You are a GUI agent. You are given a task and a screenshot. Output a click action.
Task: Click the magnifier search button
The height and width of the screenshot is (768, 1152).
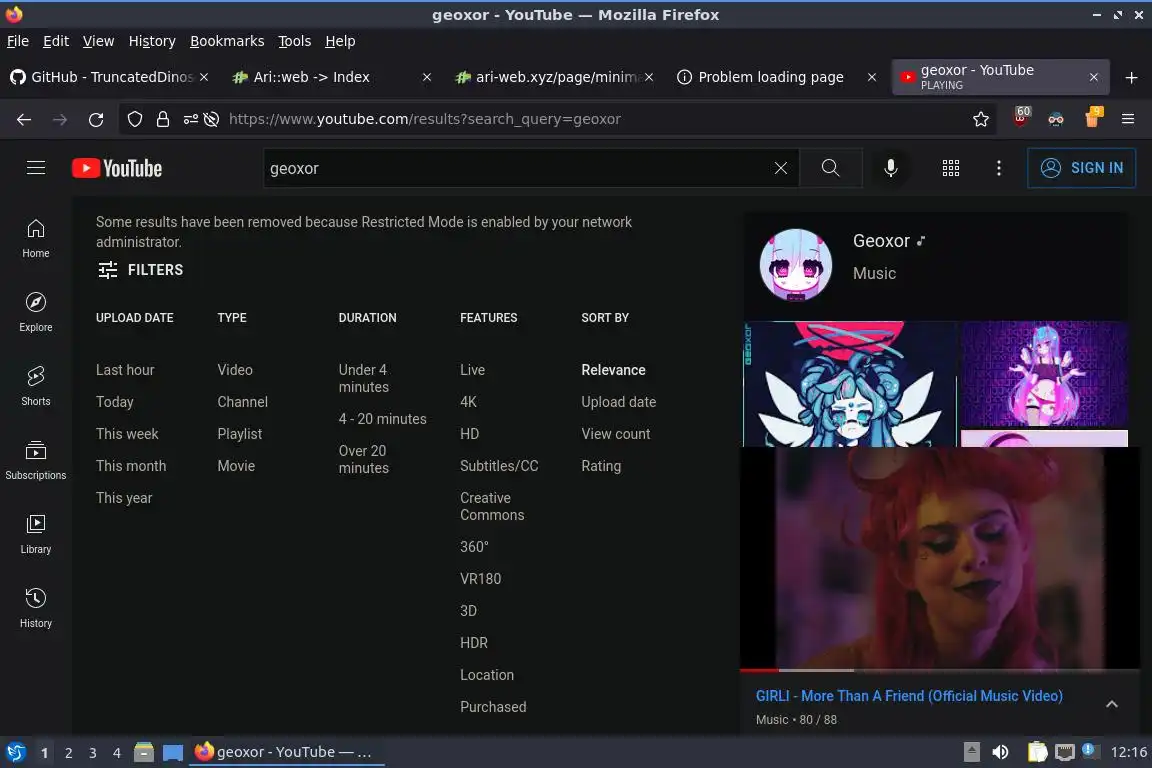830,168
